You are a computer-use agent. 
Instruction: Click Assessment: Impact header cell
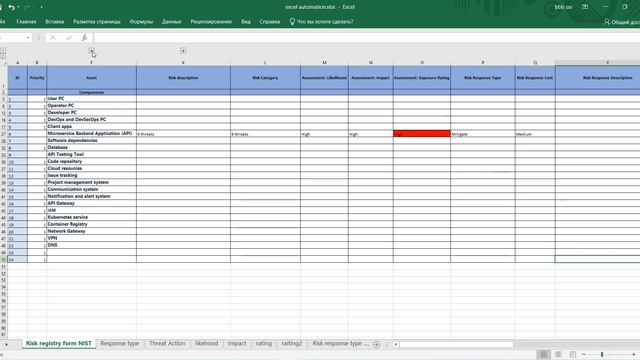[x=371, y=78]
